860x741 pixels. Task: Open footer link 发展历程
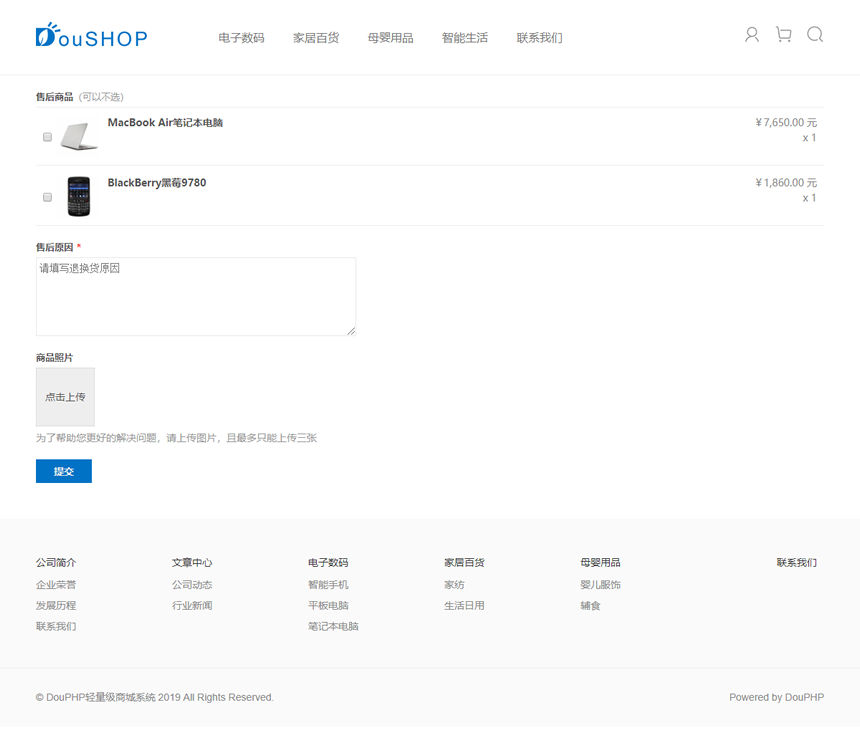pos(56,606)
